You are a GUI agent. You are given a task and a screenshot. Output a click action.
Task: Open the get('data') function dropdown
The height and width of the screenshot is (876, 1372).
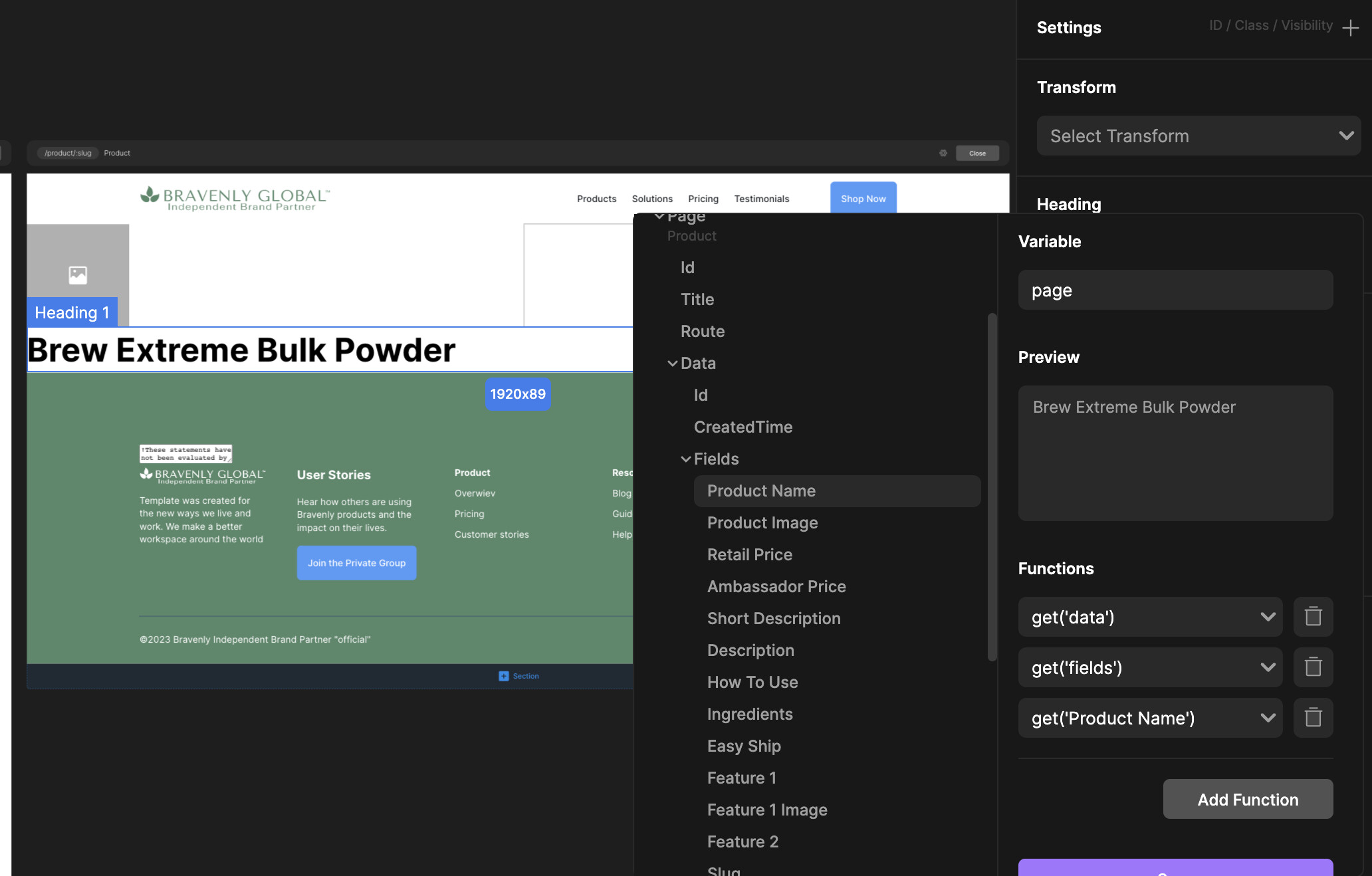click(x=1150, y=617)
